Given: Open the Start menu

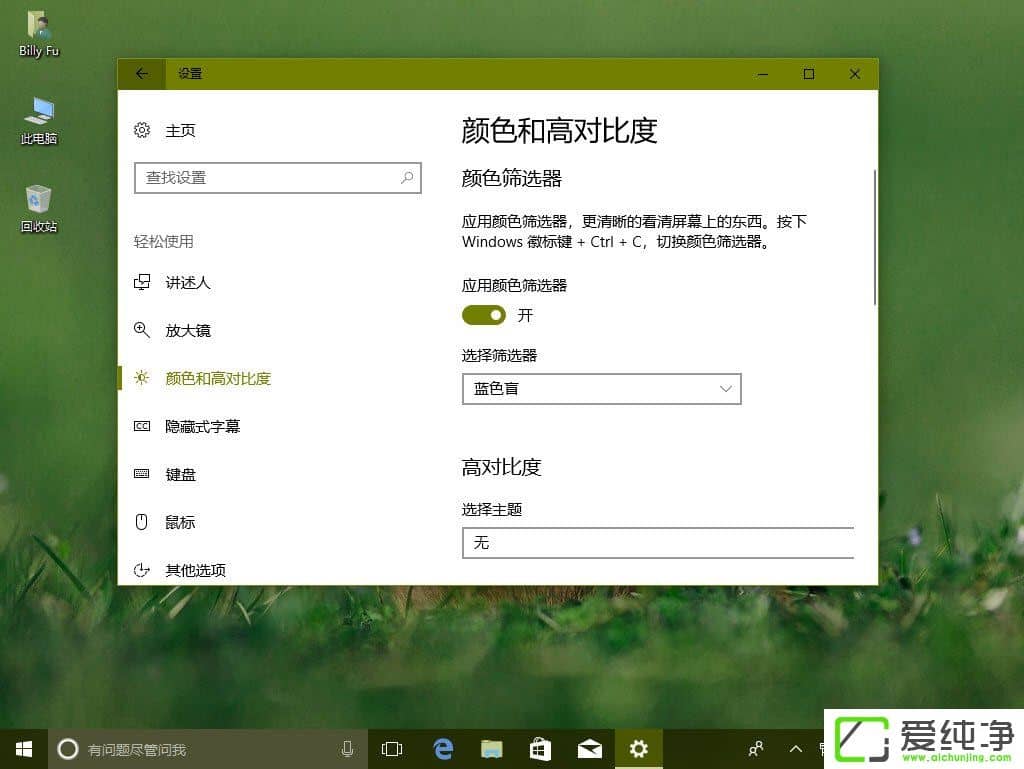Looking at the screenshot, I should [x=23, y=748].
